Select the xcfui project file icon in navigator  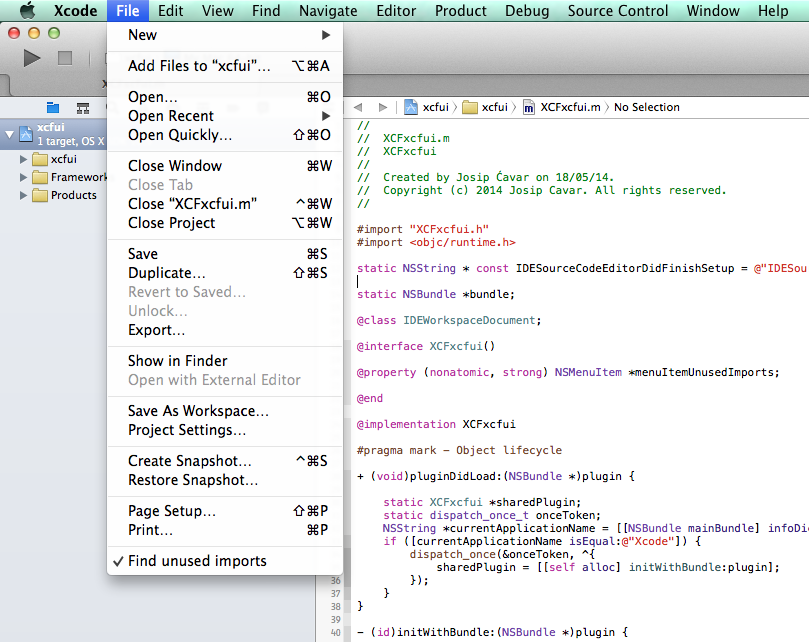click(26, 134)
